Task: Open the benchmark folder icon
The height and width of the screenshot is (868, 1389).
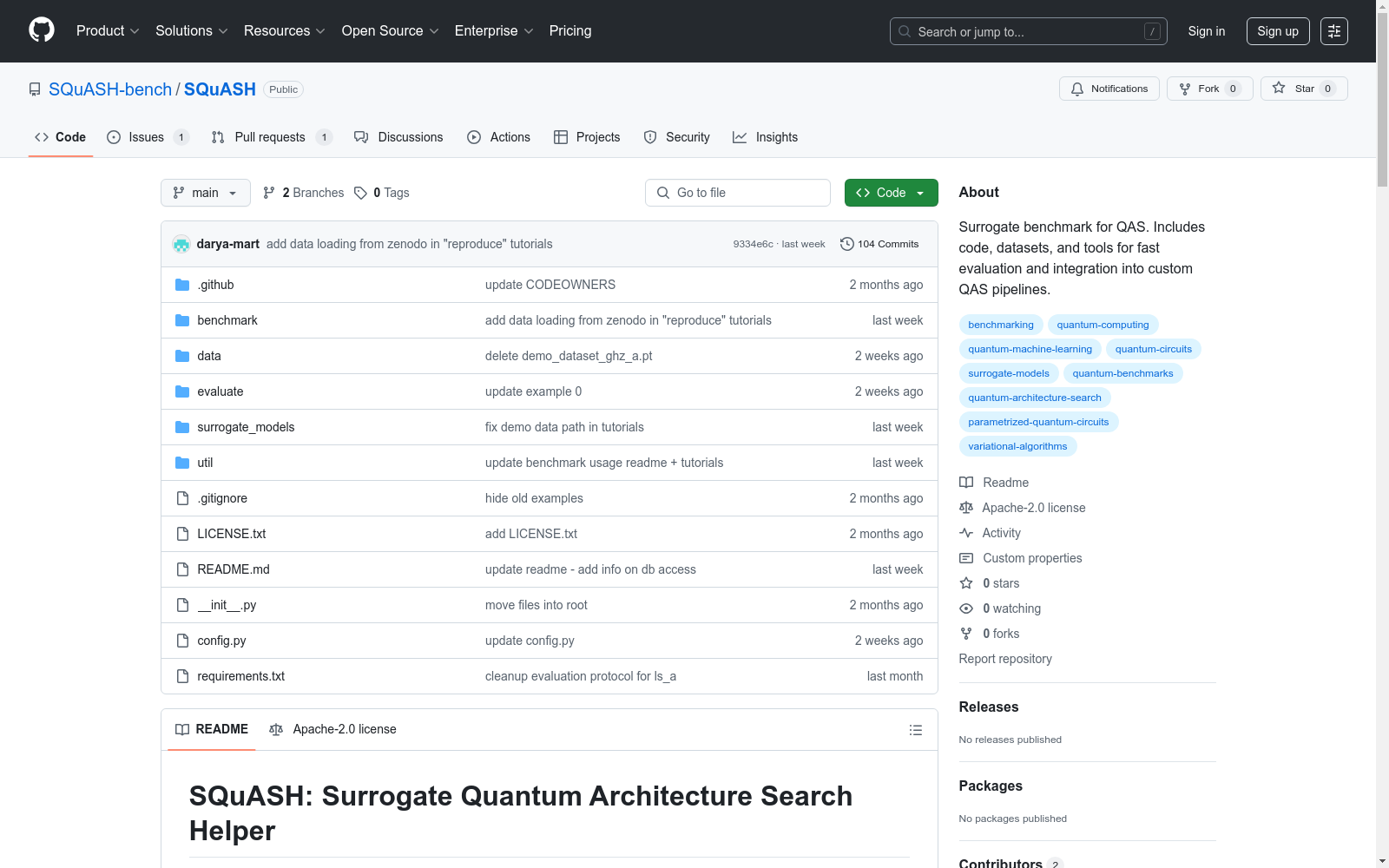Action: pyautogui.click(x=182, y=320)
